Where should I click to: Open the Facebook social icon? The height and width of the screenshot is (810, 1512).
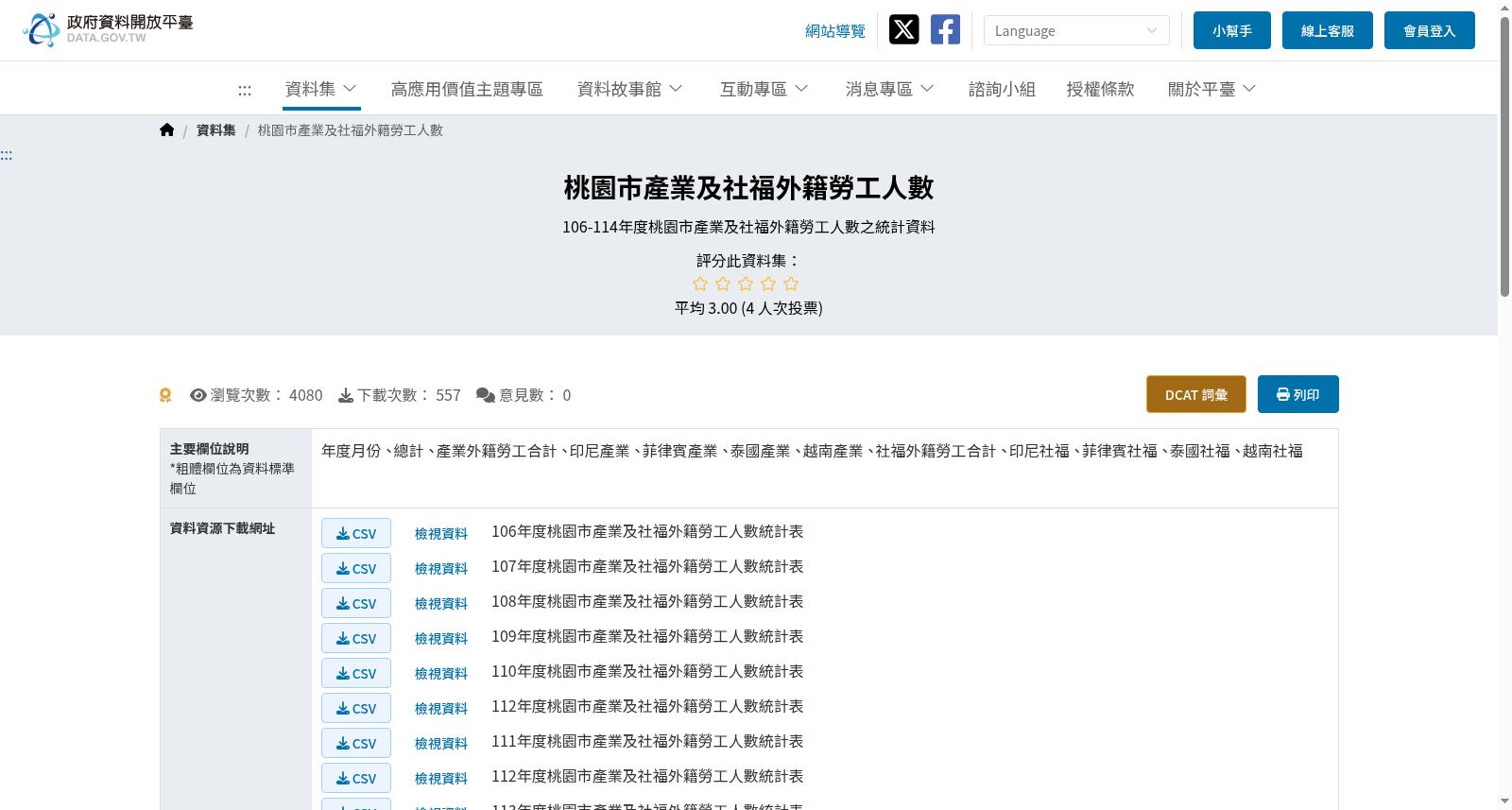tap(945, 29)
